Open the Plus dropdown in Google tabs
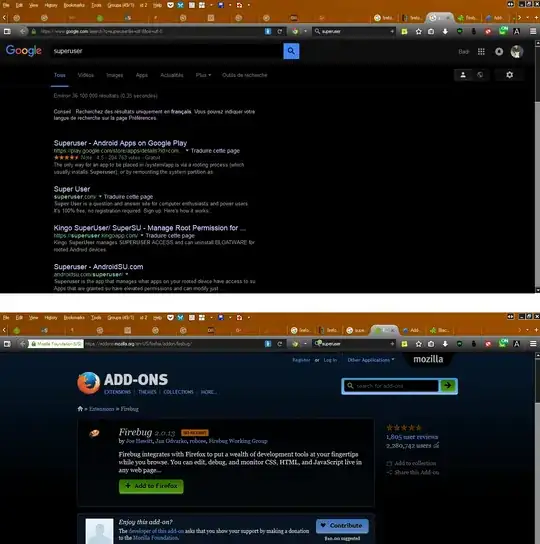540x544 pixels. pos(203,75)
